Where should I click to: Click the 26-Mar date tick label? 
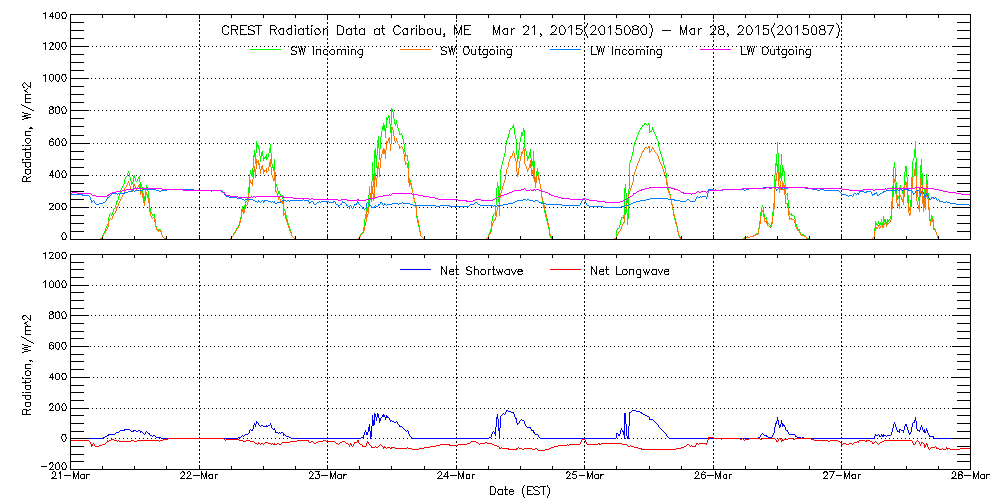pos(714,477)
